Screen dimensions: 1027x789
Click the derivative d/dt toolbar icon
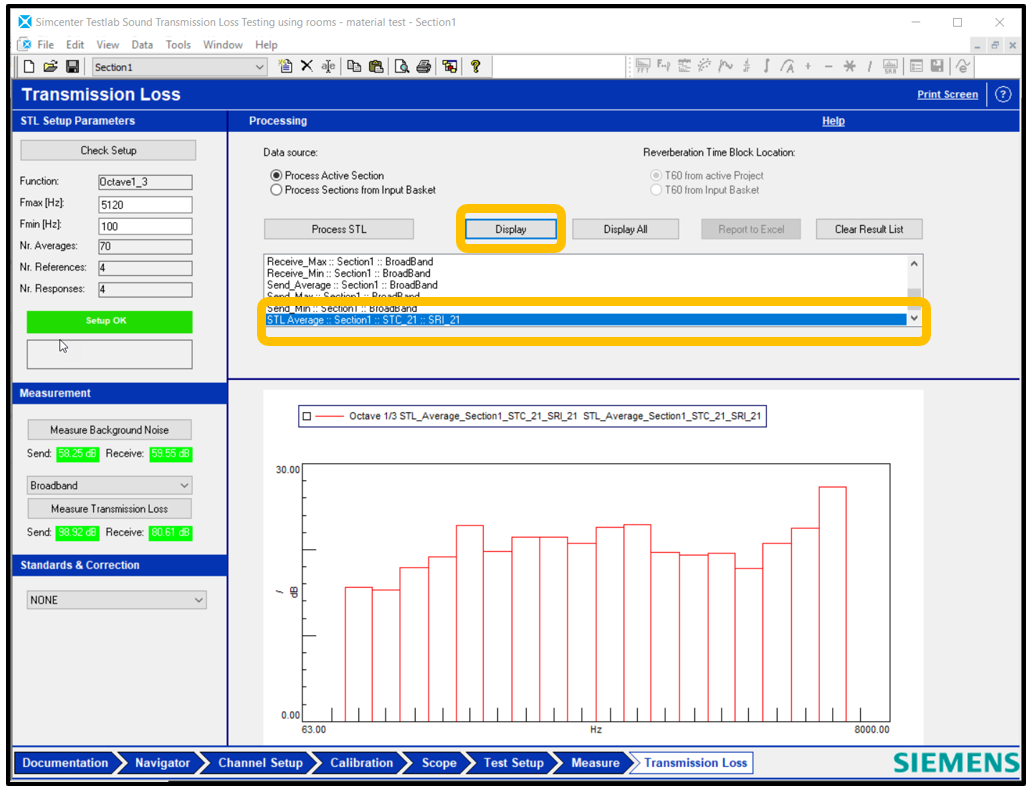[746, 65]
